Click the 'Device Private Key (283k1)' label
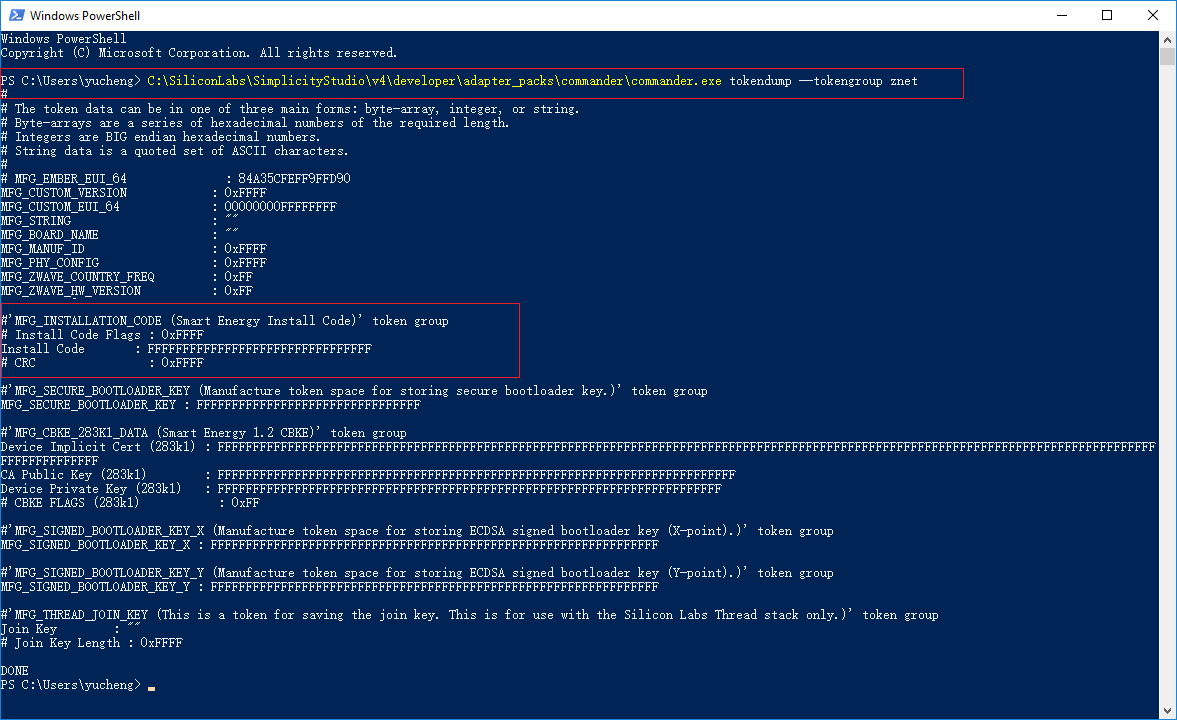This screenshot has width=1177, height=721. click(91, 489)
